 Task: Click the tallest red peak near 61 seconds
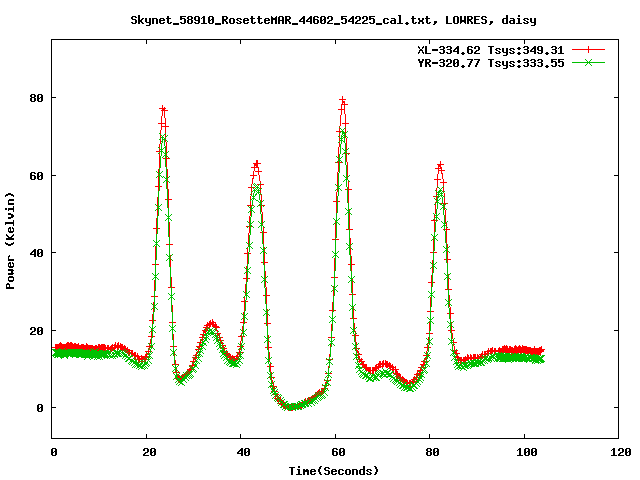343,100
